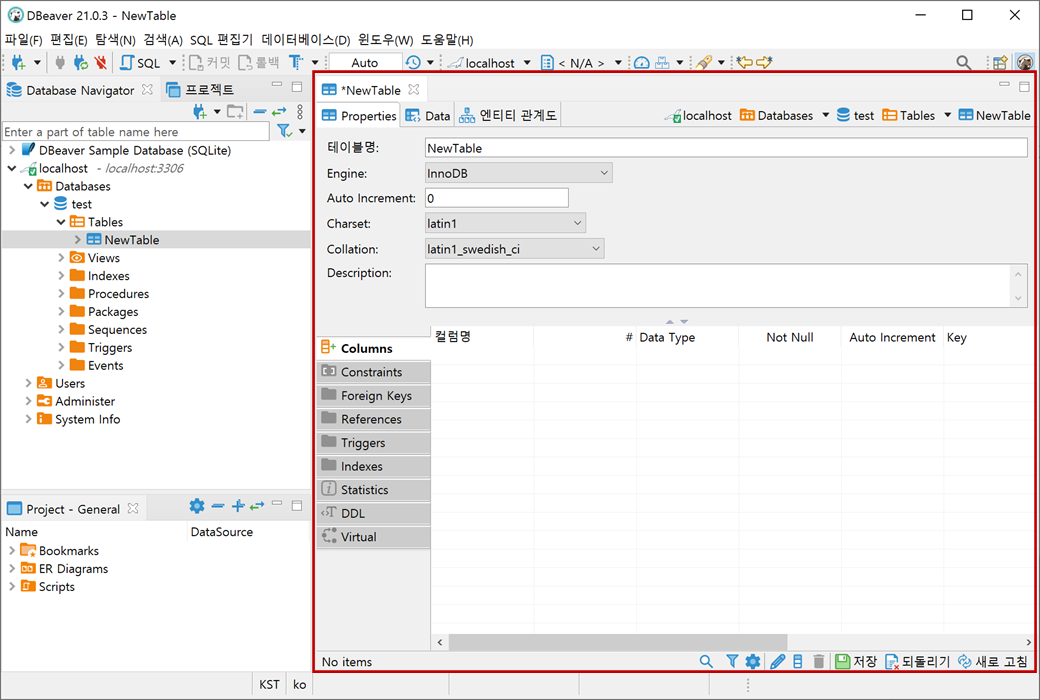Click the Back navigation yellow arrow
The width and height of the screenshot is (1040, 700).
coord(745,62)
